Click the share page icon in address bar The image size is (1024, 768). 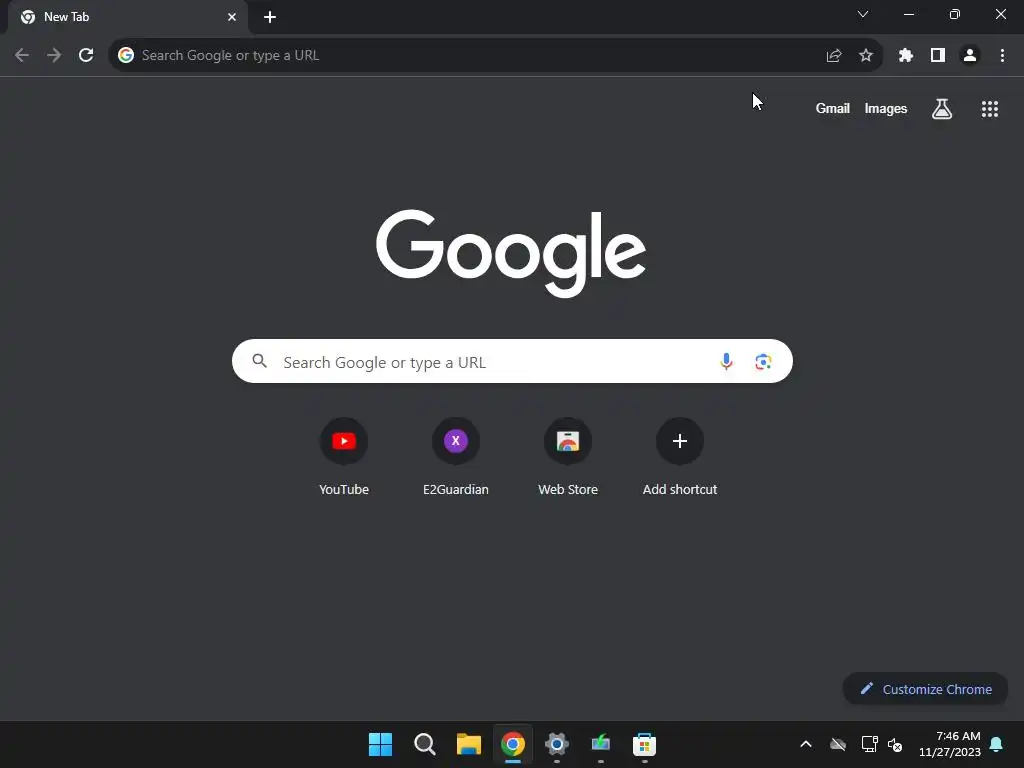click(834, 56)
